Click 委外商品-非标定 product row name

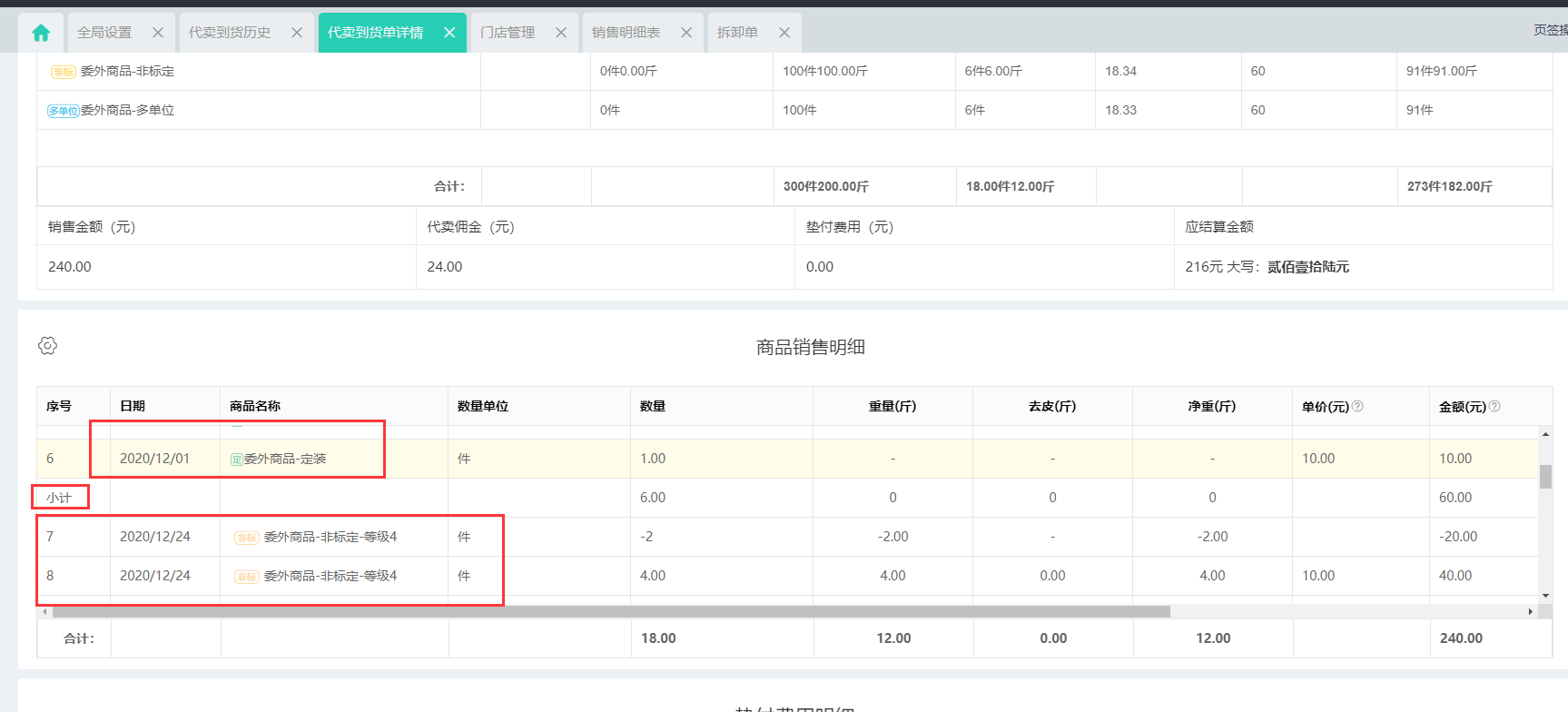(x=127, y=71)
